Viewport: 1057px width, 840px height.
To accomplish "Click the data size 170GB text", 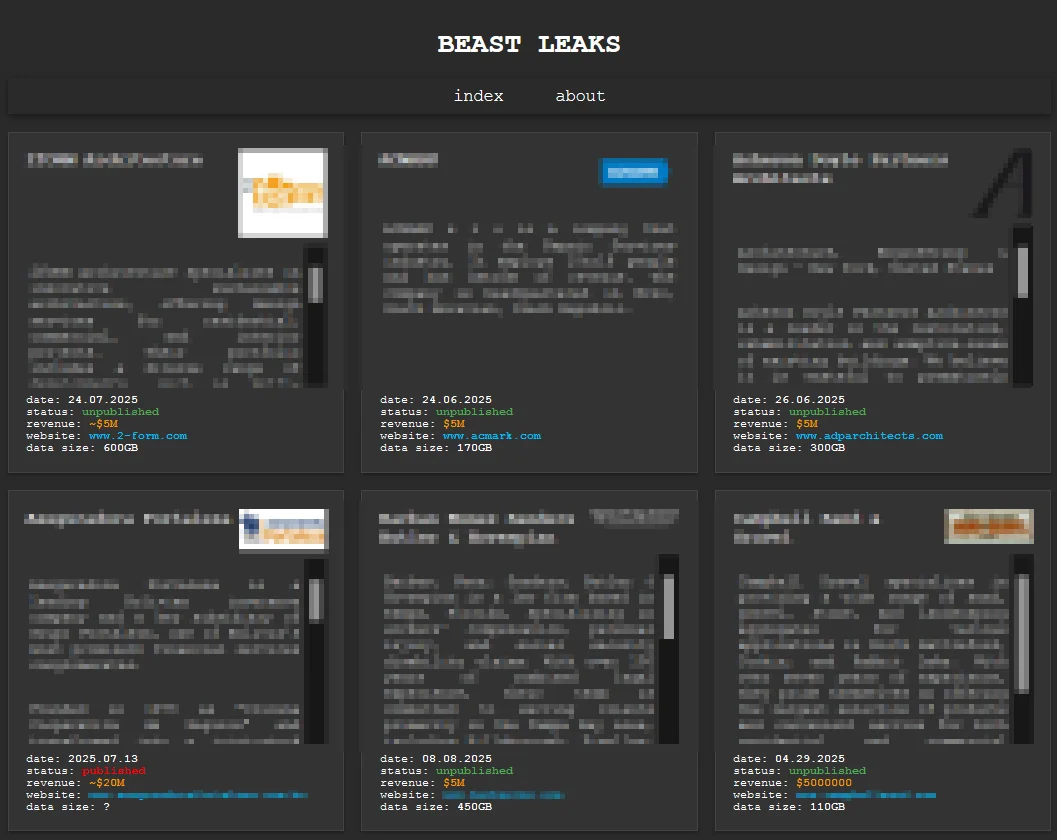I will (x=435, y=448).
